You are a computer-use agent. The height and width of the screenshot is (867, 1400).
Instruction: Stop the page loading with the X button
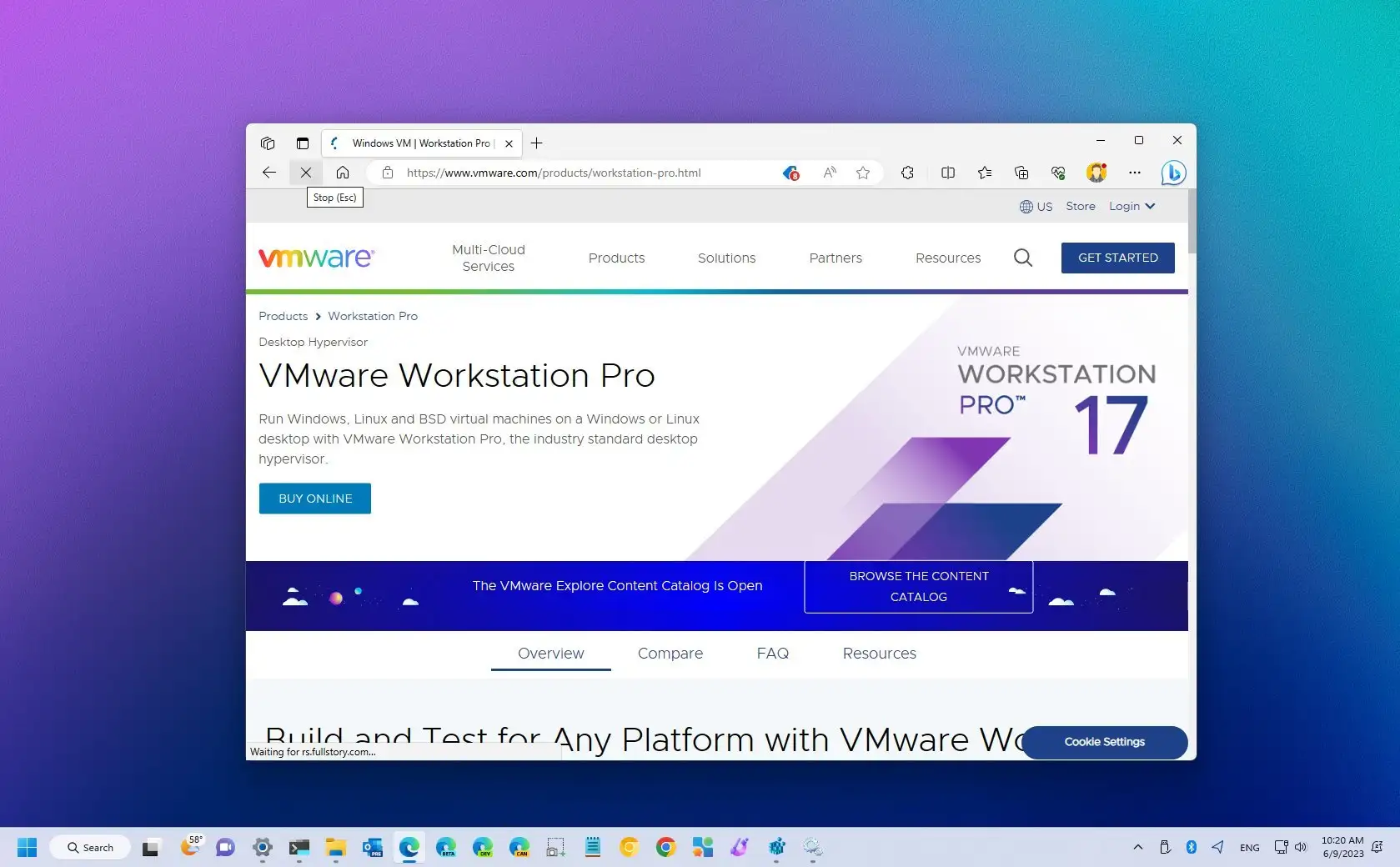[x=306, y=173]
